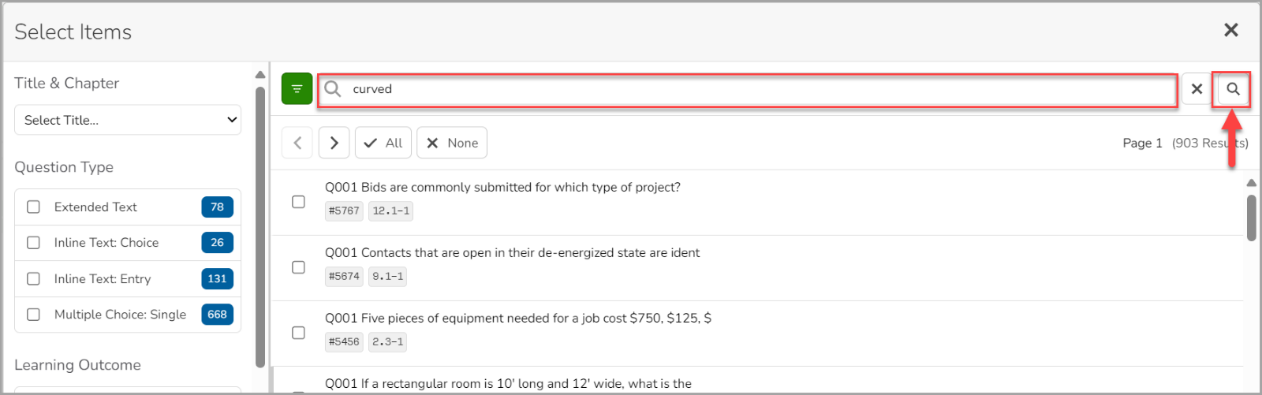Click the 9.1-1 chapter tag
This screenshot has width=1262, height=395.
[387, 277]
